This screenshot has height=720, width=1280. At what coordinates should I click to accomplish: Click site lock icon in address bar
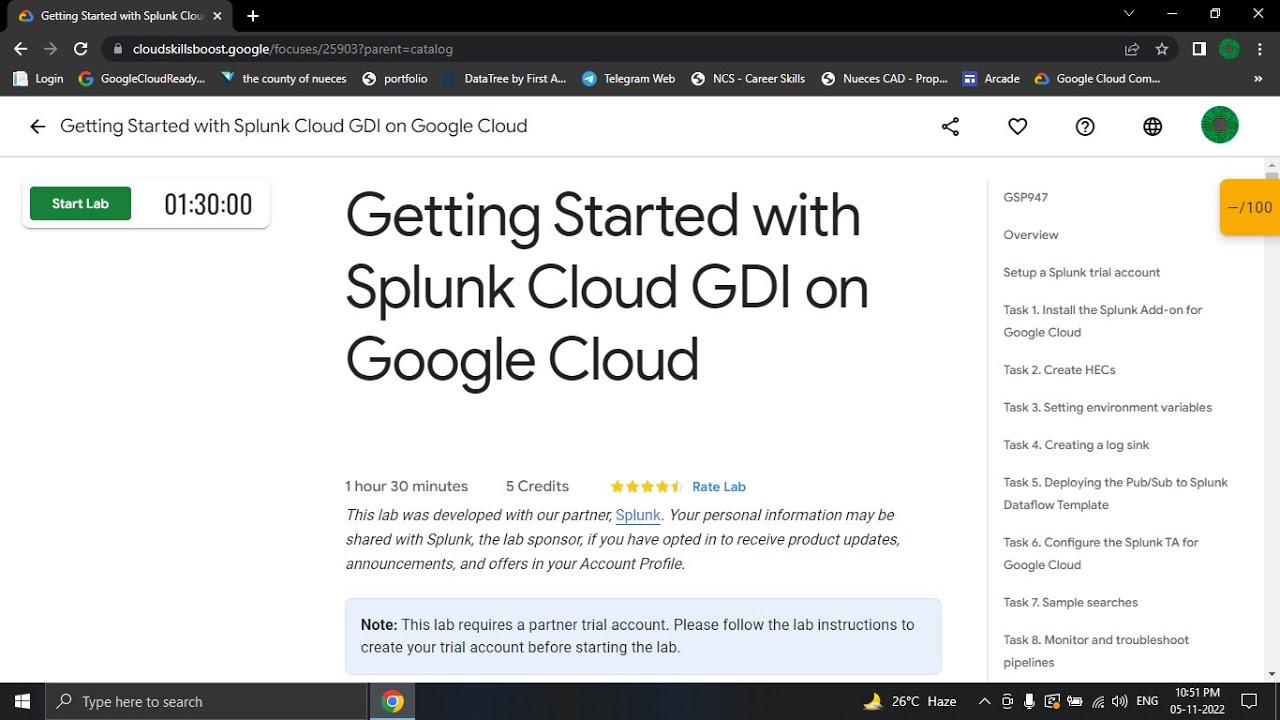[x=118, y=48]
